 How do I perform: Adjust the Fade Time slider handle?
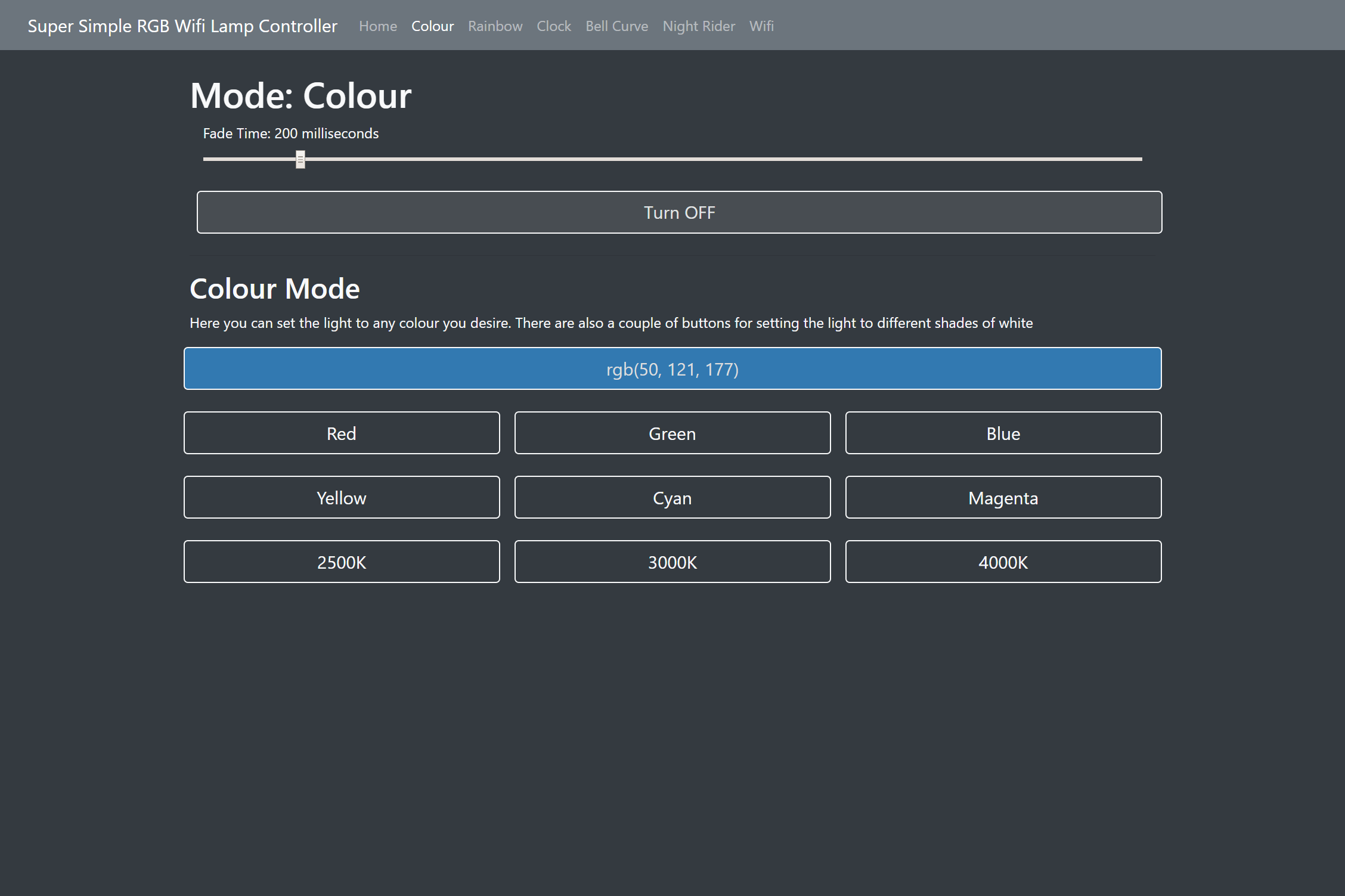pyautogui.click(x=300, y=159)
